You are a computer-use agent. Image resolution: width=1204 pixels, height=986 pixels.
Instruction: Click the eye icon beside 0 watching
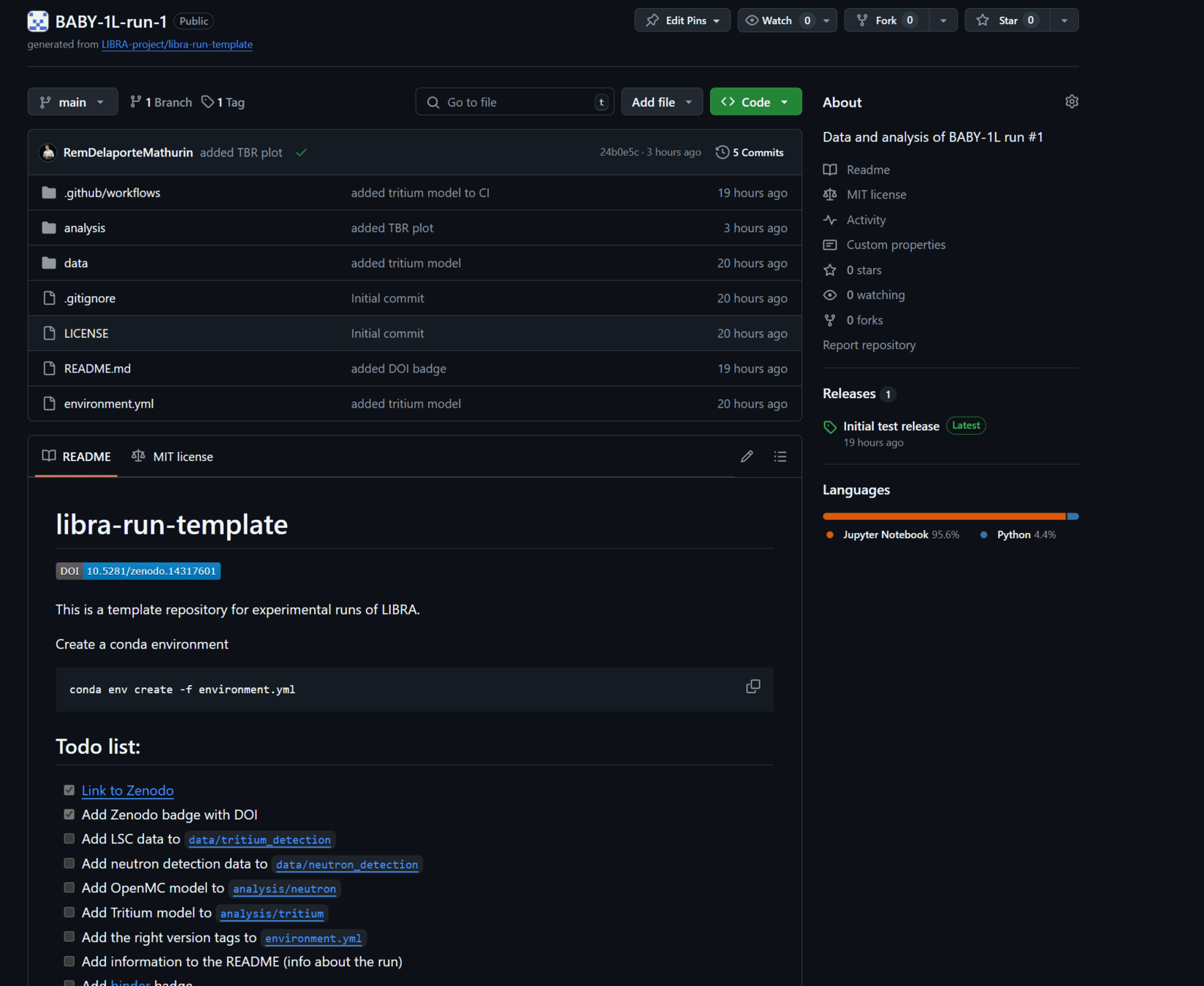click(x=830, y=295)
